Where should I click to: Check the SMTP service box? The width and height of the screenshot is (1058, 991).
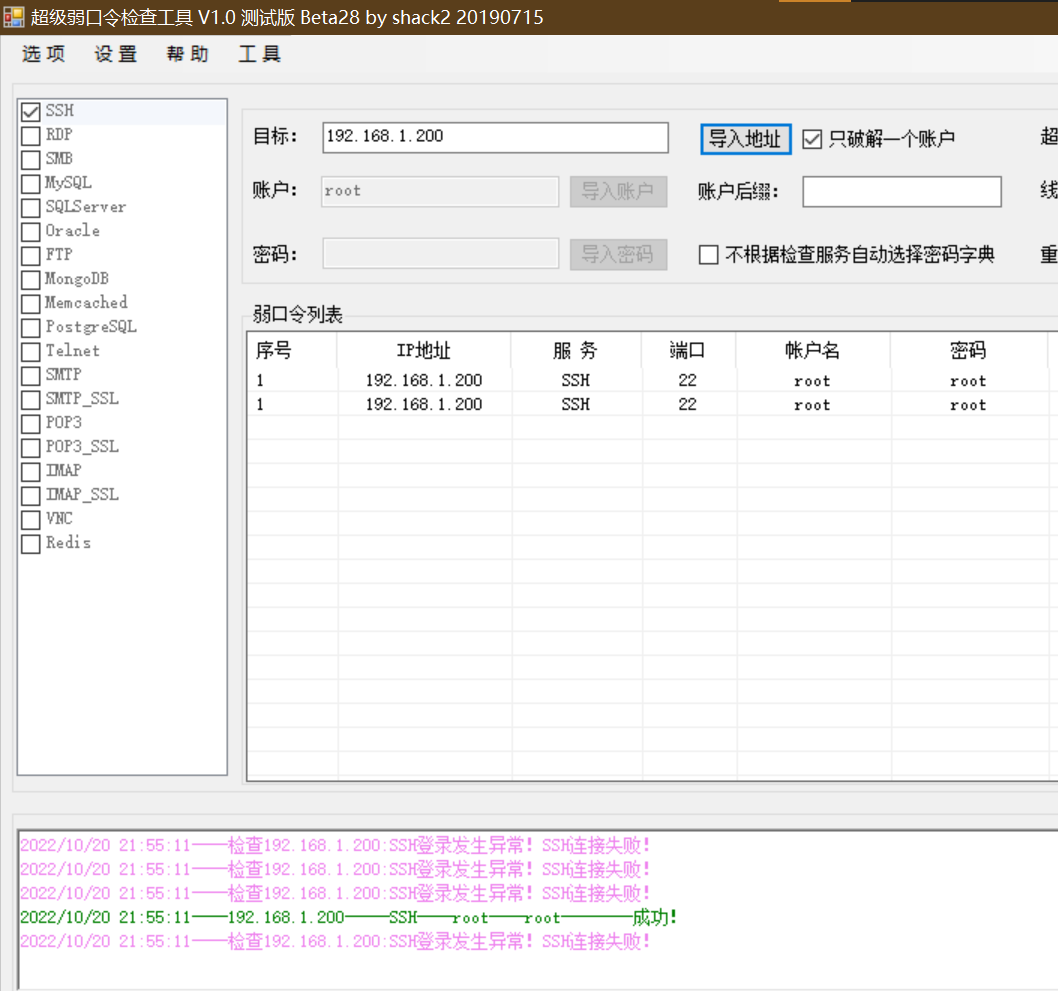coord(31,375)
